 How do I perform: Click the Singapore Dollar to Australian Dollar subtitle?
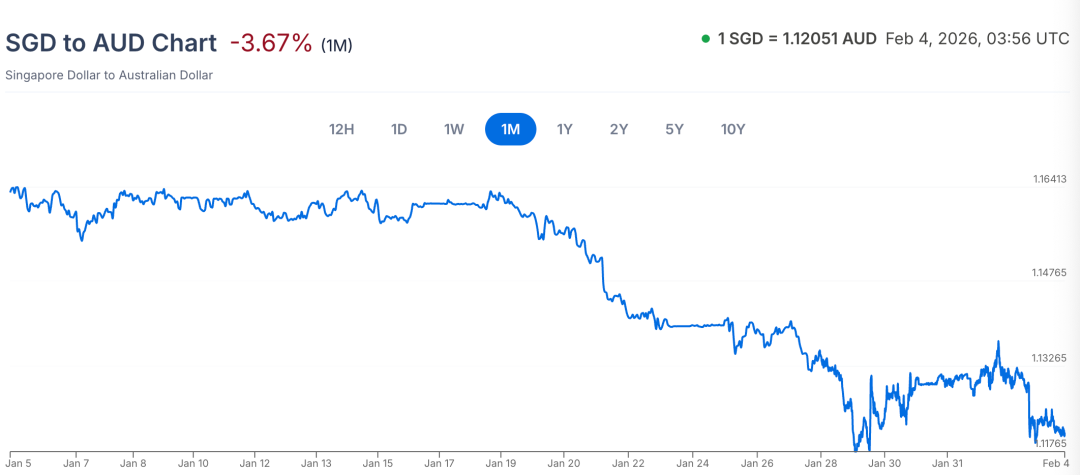coord(109,75)
